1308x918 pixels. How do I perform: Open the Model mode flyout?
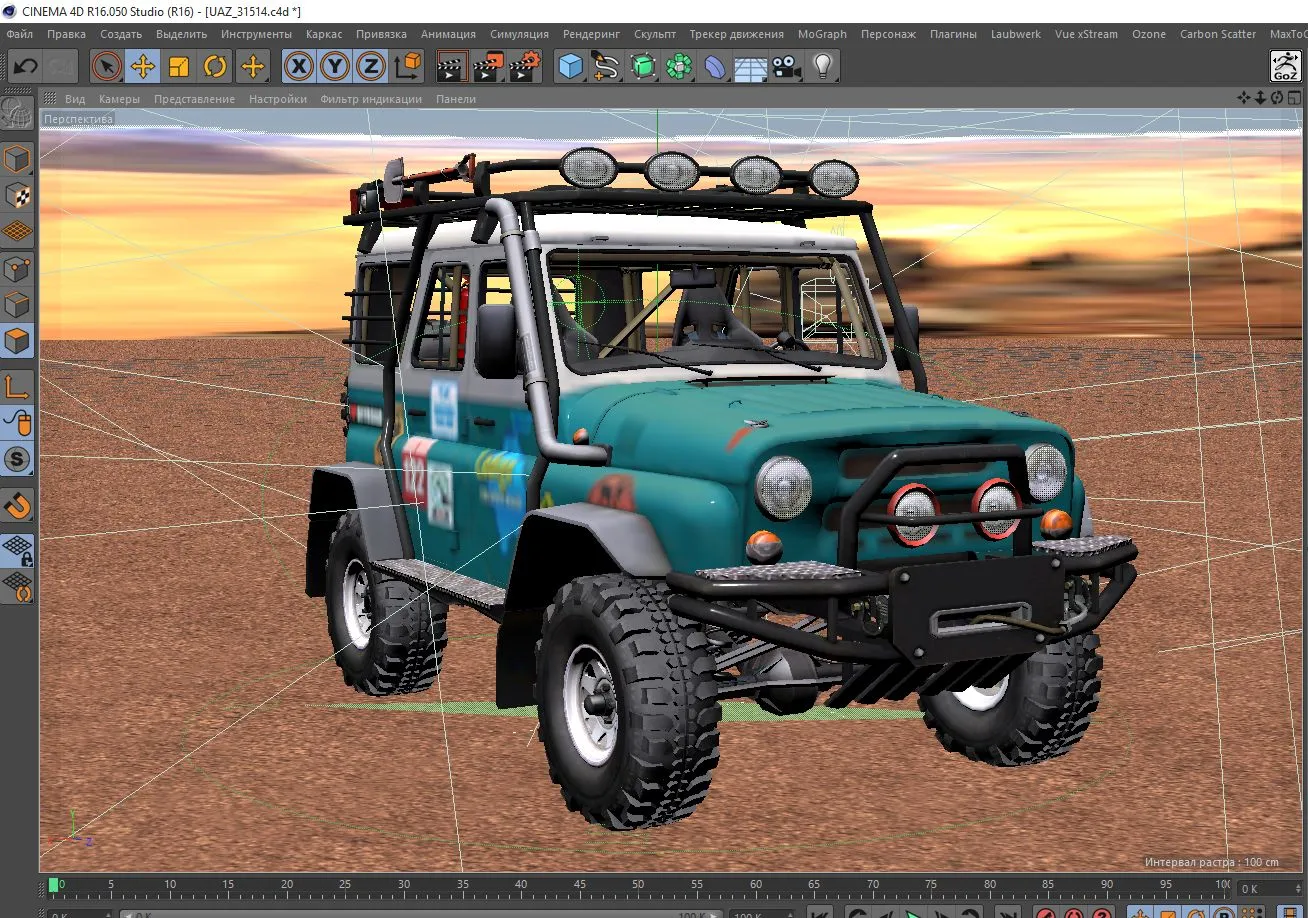[x=18, y=159]
